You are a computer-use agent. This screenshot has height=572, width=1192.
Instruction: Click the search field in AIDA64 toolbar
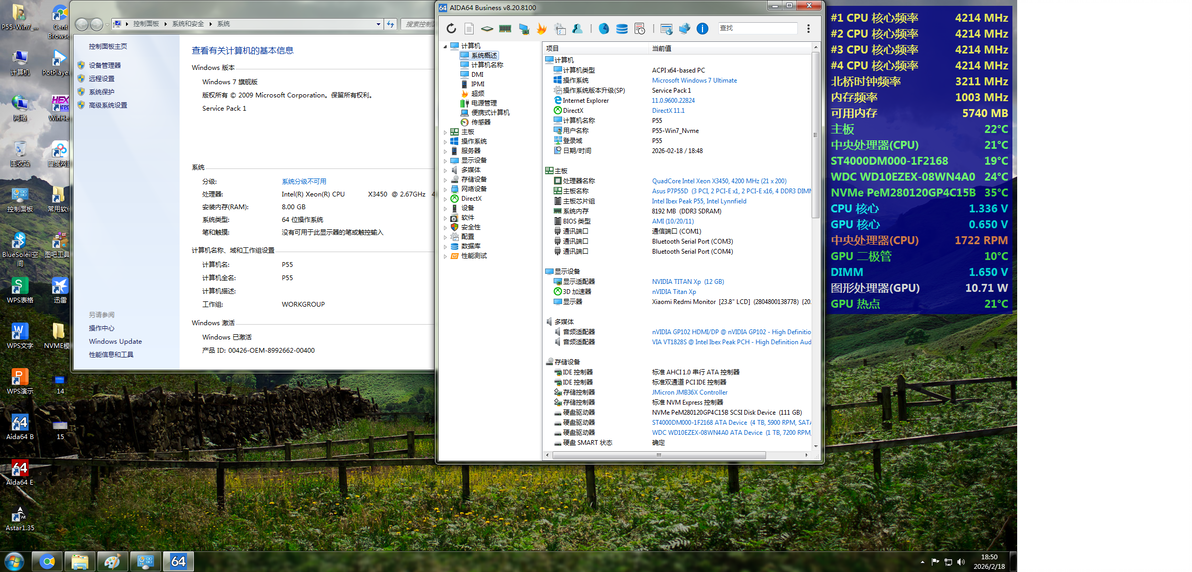coord(757,28)
